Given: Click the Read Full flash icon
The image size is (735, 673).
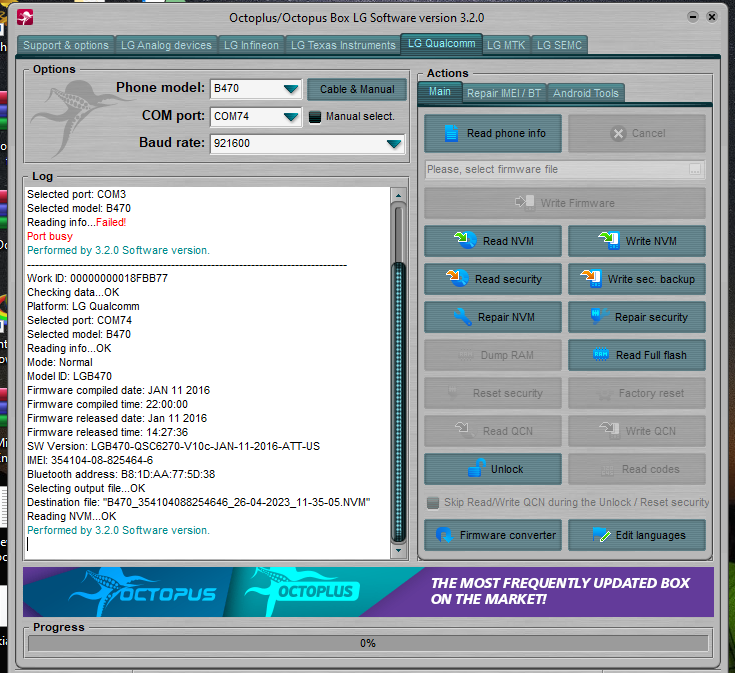Looking at the screenshot, I should click(601, 355).
